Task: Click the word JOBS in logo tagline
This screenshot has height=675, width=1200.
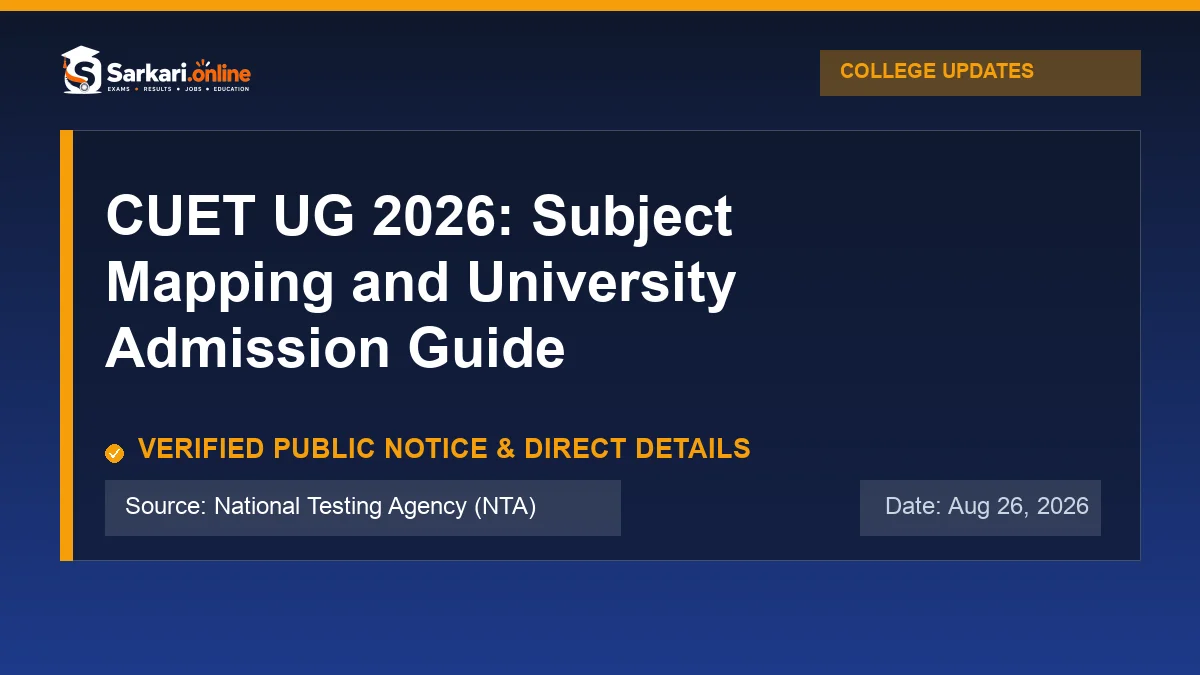Action: [x=193, y=89]
